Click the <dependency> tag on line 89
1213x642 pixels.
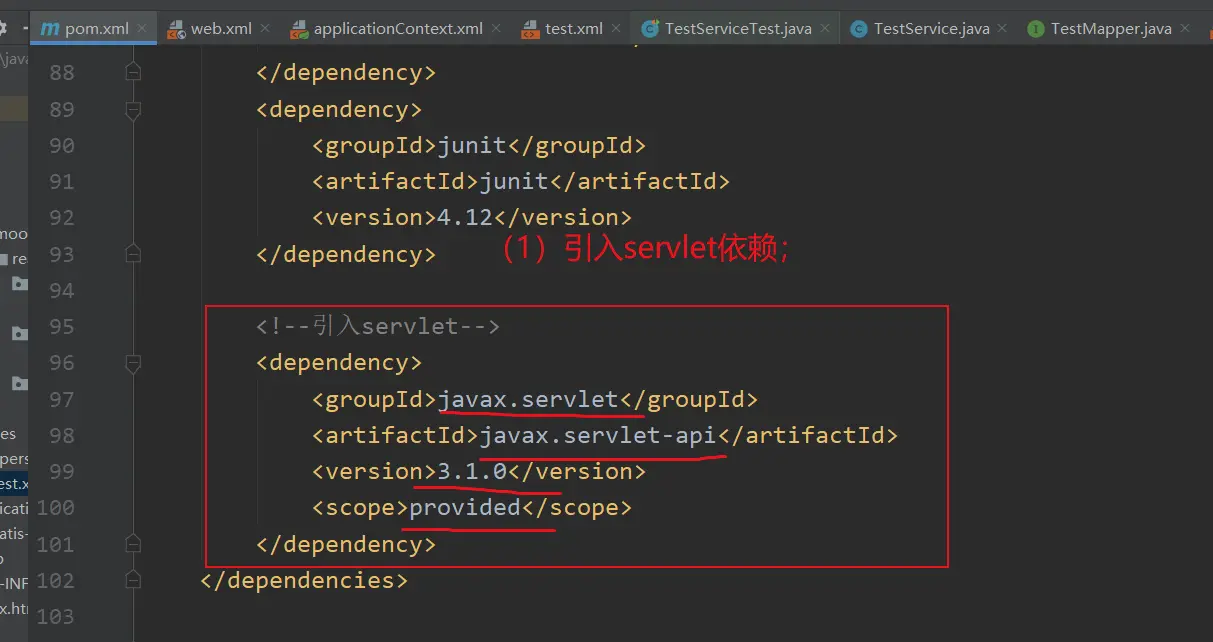tap(339, 109)
